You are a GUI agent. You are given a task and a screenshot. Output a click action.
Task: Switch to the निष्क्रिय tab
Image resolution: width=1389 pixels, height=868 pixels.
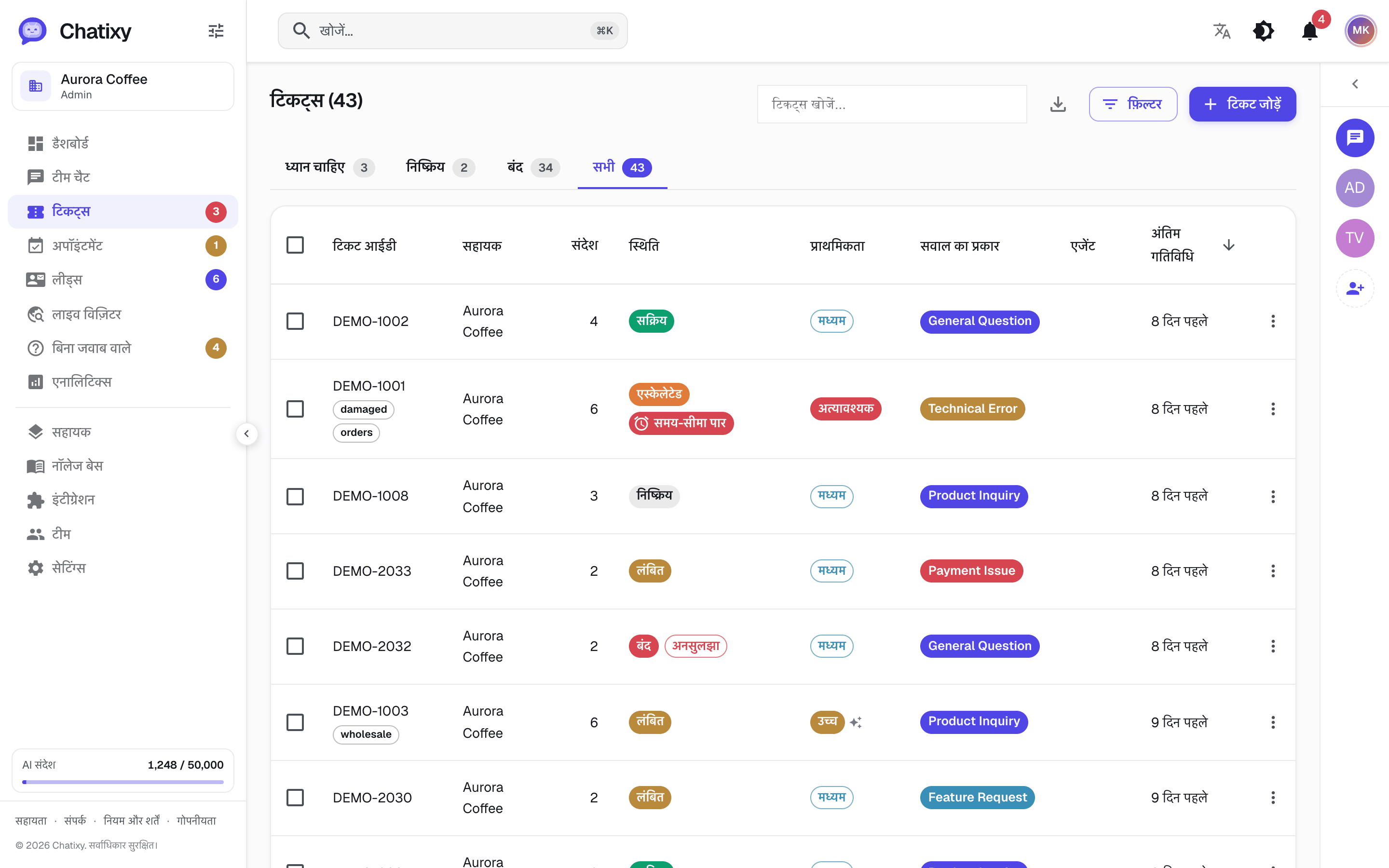point(440,168)
